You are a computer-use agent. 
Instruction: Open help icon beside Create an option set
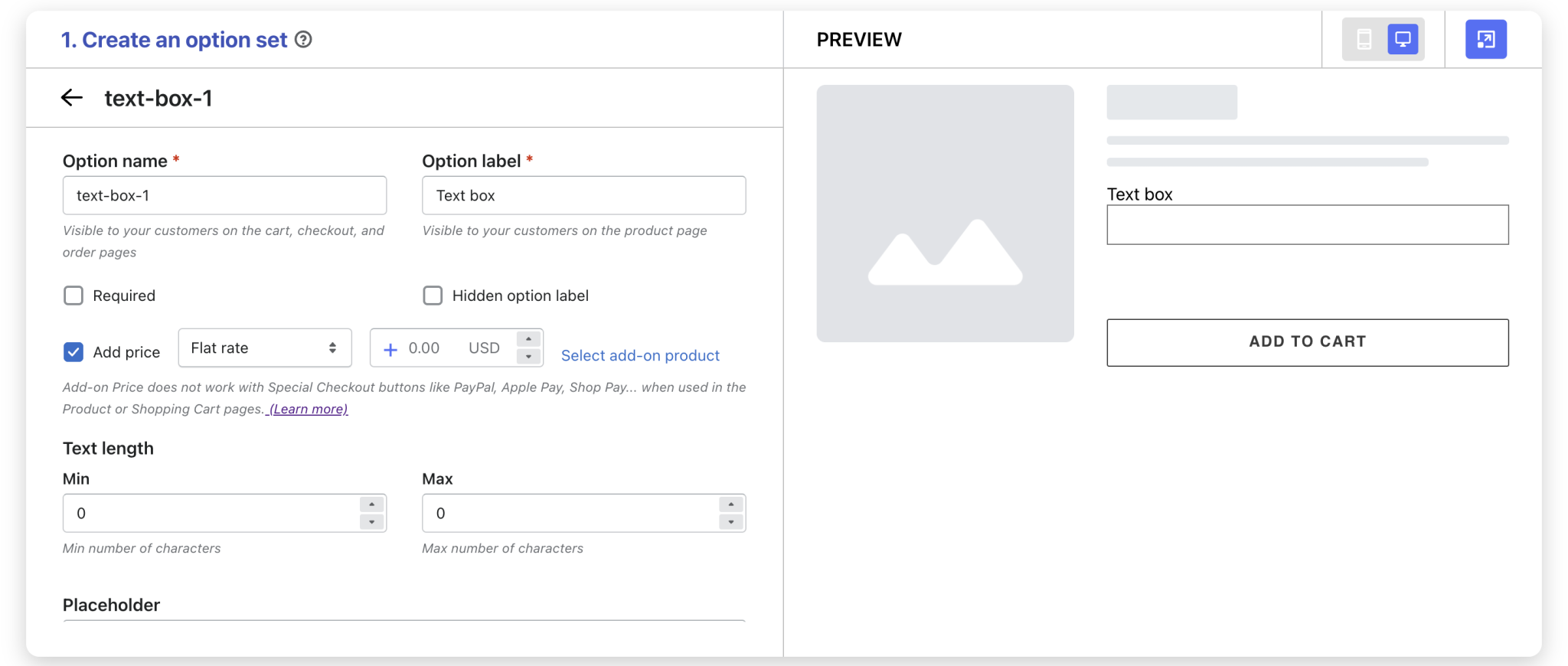pyautogui.click(x=303, y=40)
